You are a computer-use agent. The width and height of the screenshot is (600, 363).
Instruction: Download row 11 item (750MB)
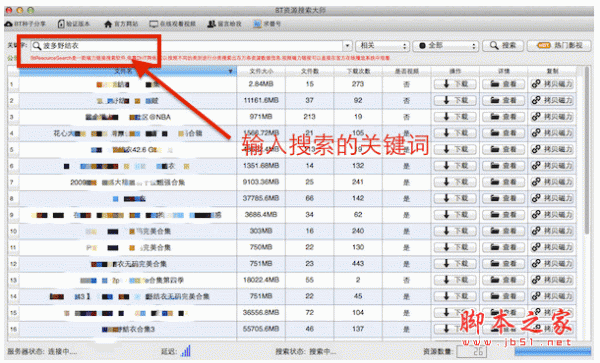click(x=455, y=247)
